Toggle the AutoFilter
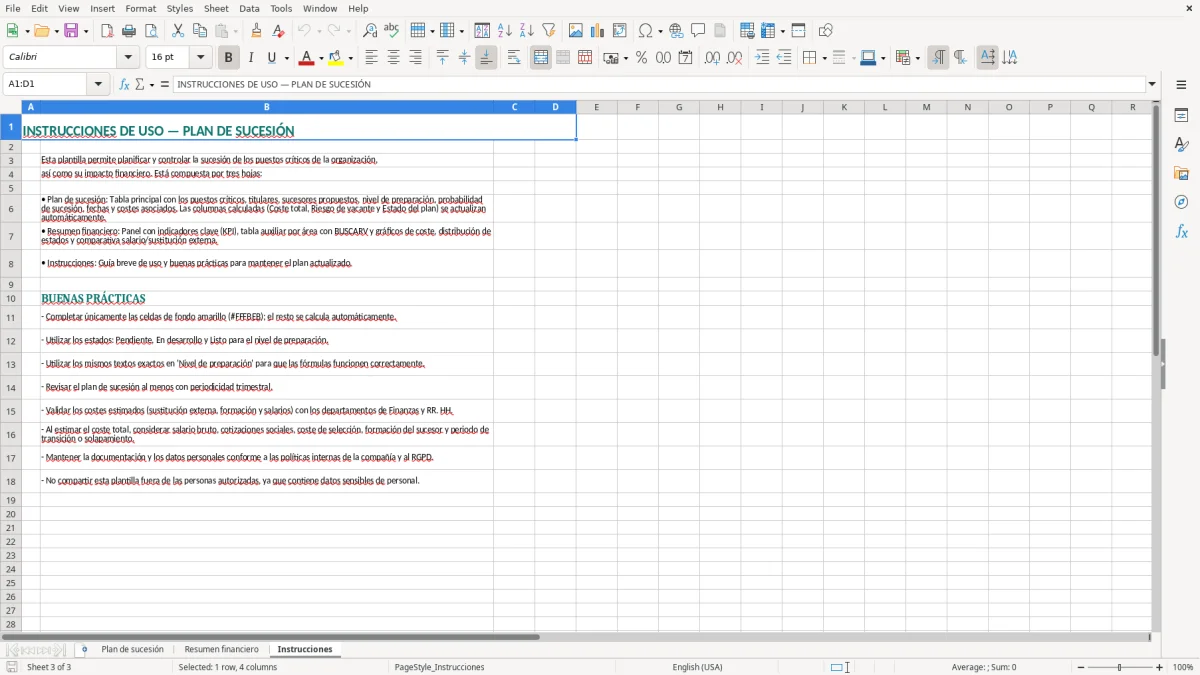The width and height of the screenshot is (1200, 675). (549, 31)
